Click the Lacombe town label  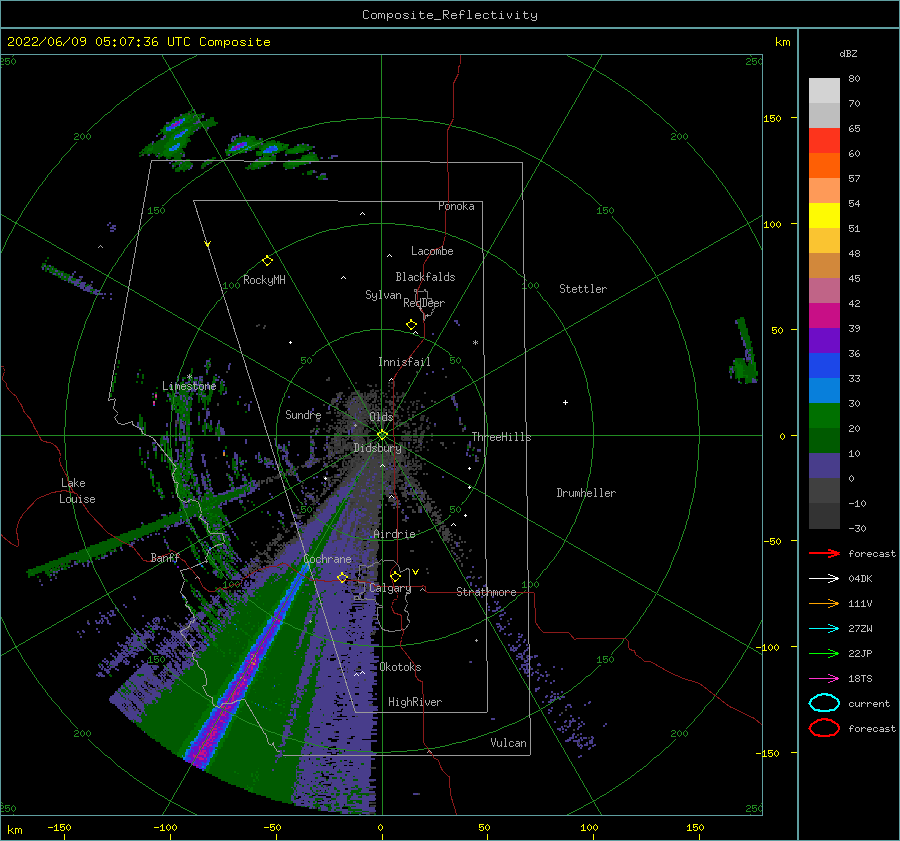432,251
